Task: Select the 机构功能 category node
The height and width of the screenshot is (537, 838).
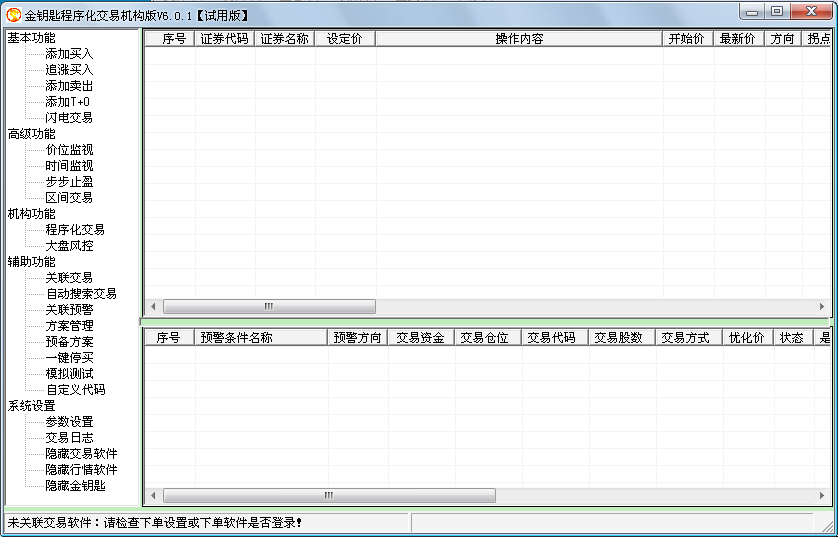Action: (x=32, y=214)
